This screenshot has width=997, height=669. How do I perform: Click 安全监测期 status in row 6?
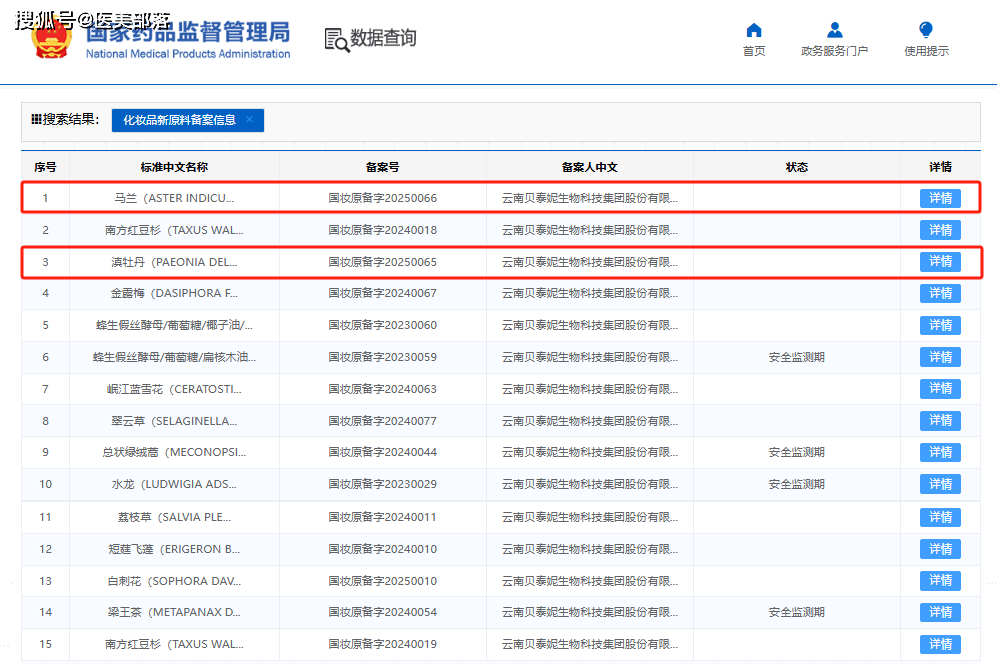tap(797, 357)
